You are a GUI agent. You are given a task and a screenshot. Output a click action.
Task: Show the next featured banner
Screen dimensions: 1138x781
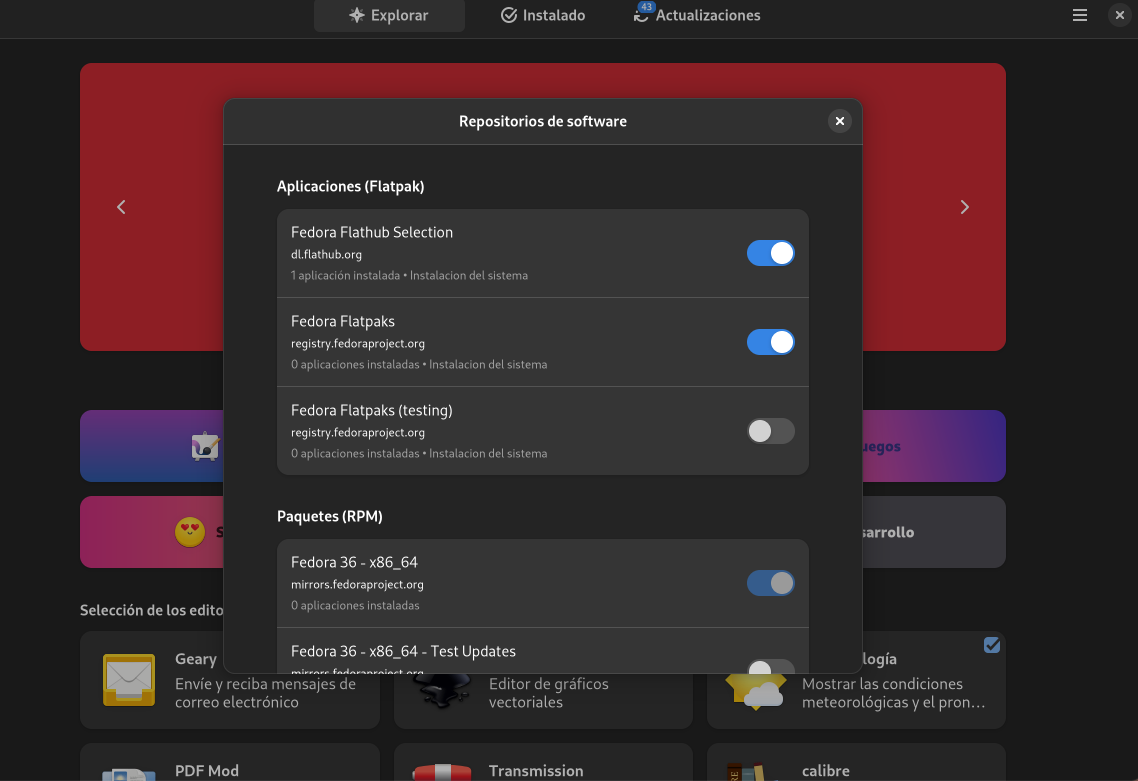(x=965, y=207)
